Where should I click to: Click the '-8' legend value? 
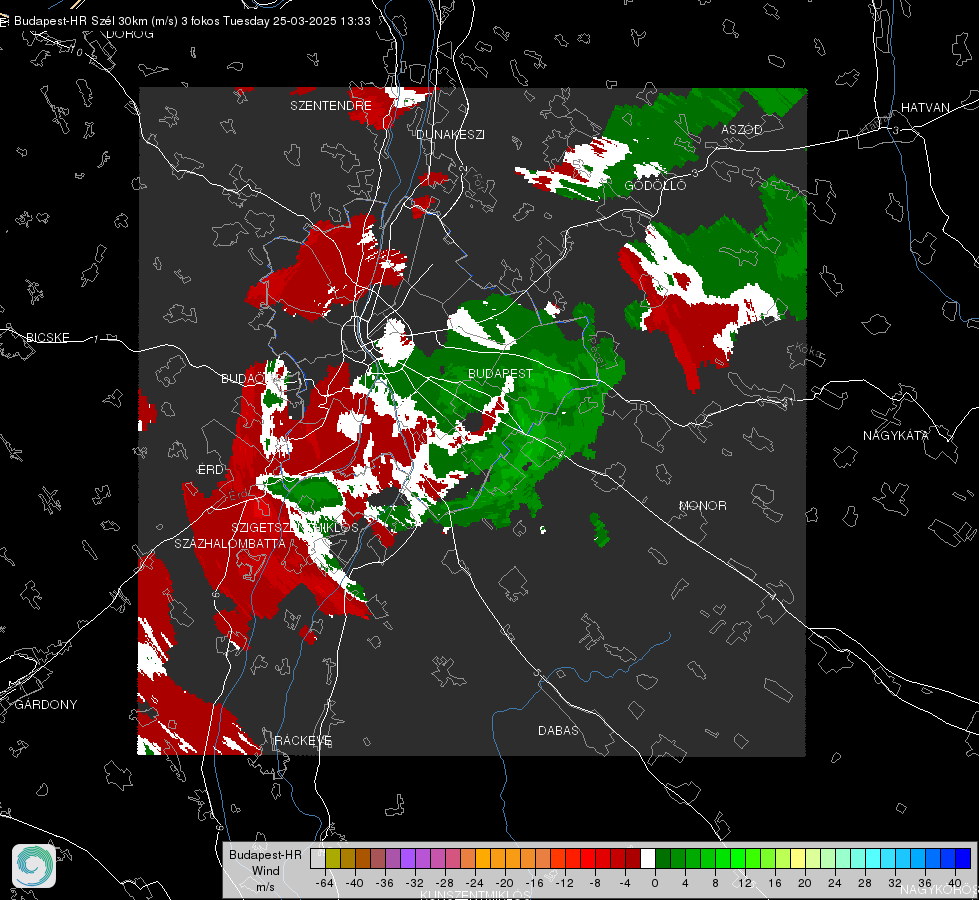click(595, 883)
